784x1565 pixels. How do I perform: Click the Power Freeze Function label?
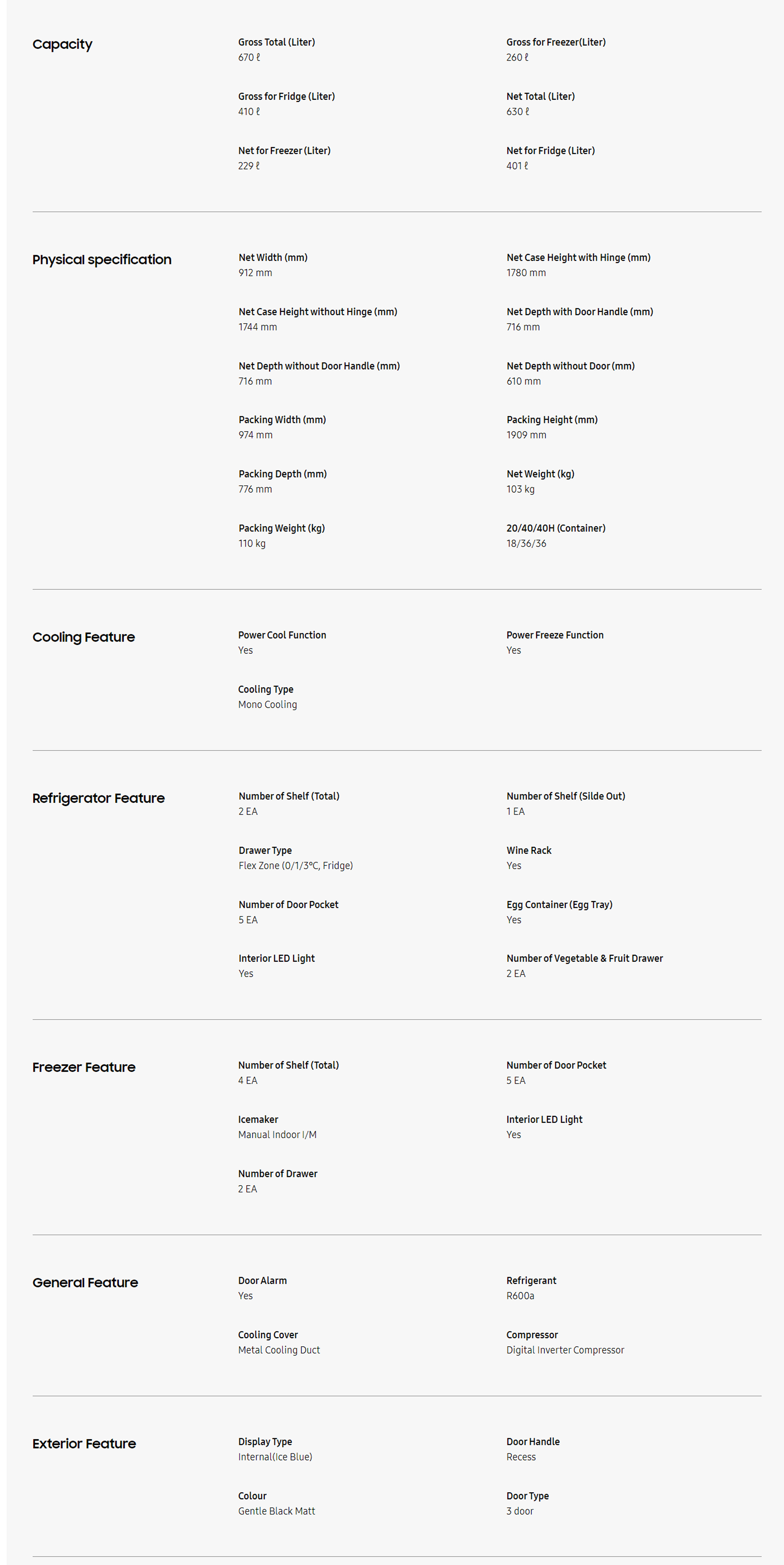(x=554, y=635)
